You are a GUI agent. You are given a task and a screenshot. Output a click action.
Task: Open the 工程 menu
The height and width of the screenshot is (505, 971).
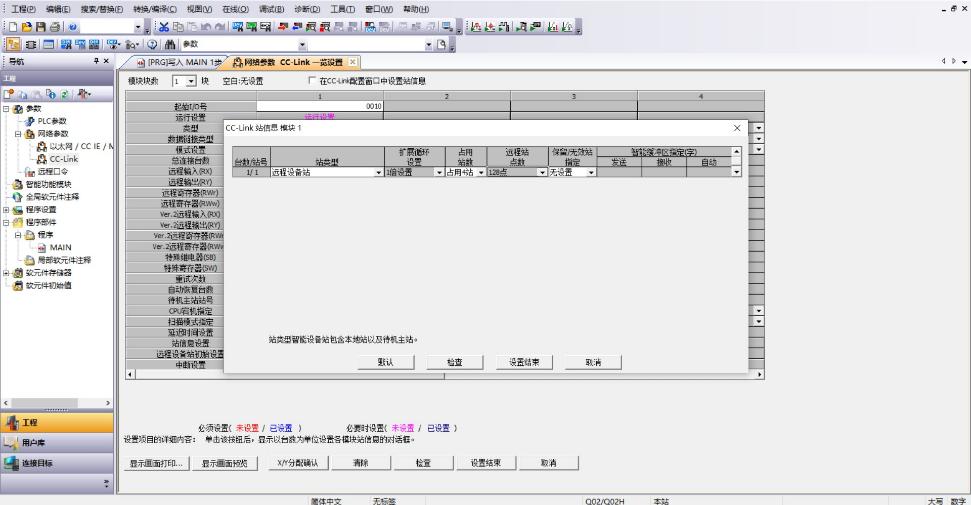point(24,9)
